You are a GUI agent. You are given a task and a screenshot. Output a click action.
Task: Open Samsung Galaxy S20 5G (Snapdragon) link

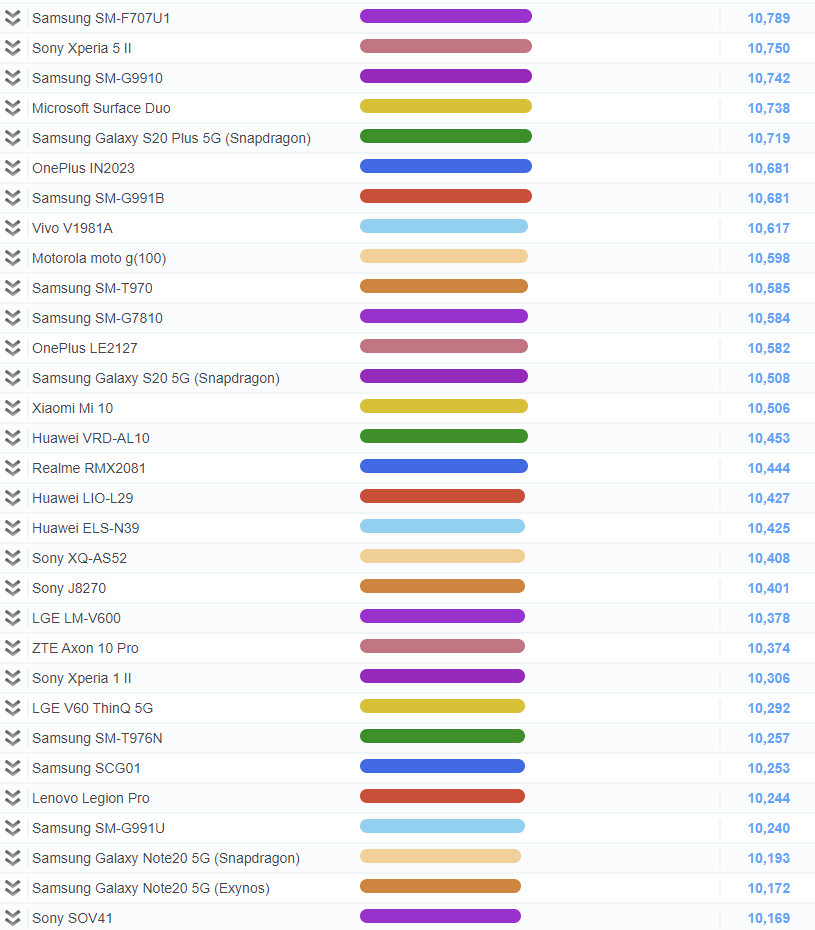(x=156, y=378)
